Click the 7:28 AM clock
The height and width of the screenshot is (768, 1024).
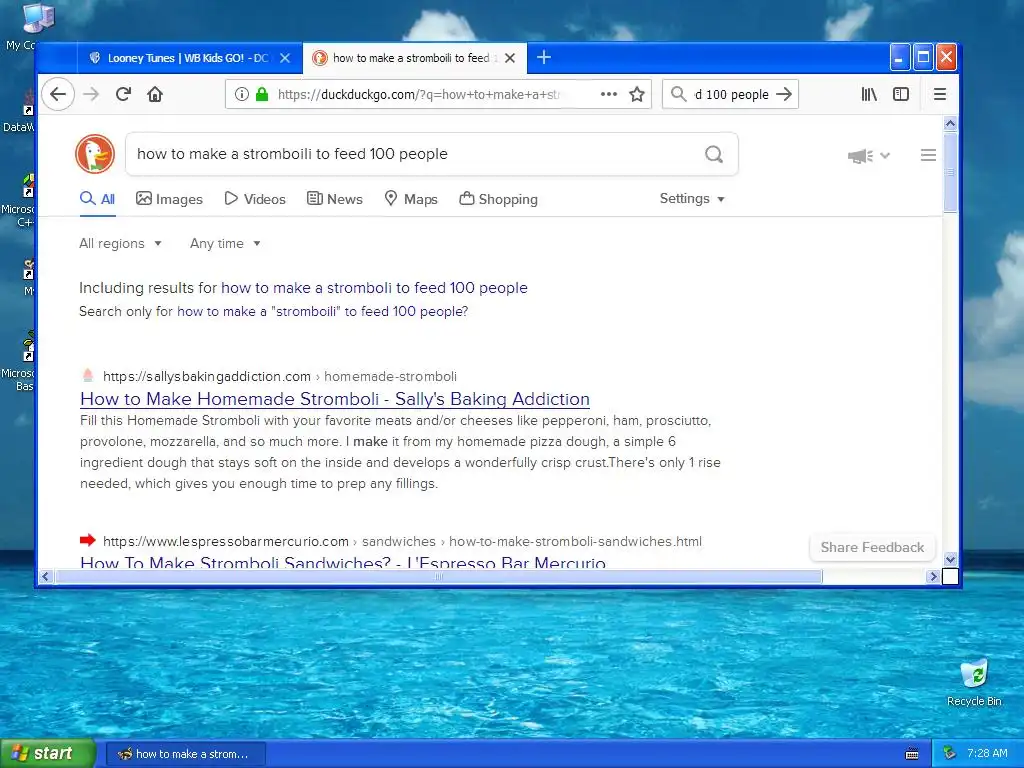click(x=987, y=753)
